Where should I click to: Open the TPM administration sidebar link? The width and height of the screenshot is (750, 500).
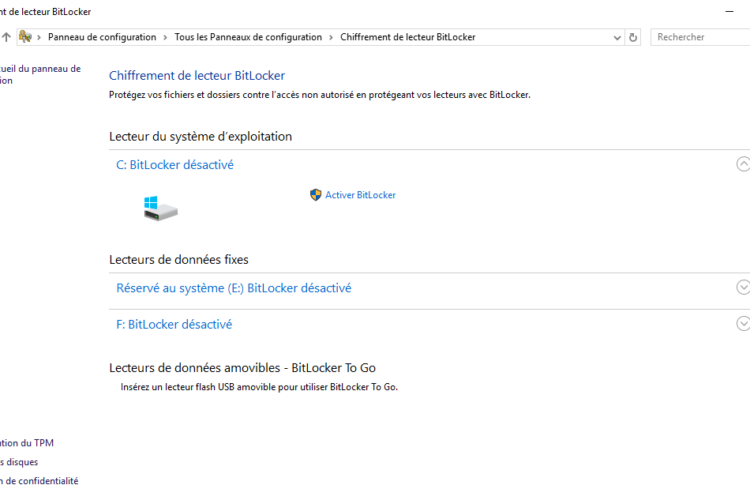coord(27,443)
